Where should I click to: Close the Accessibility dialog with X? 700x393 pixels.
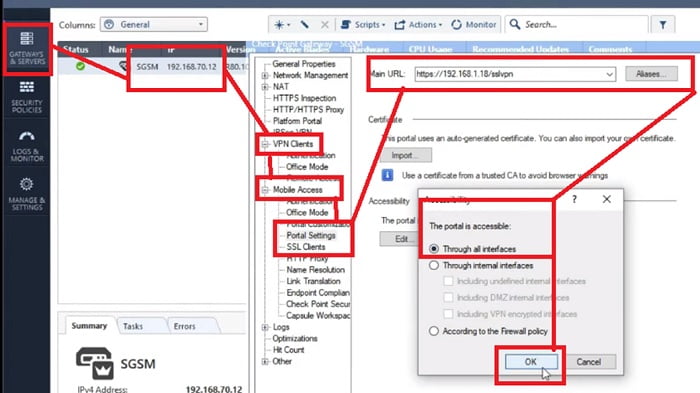(x=607, y=199)
